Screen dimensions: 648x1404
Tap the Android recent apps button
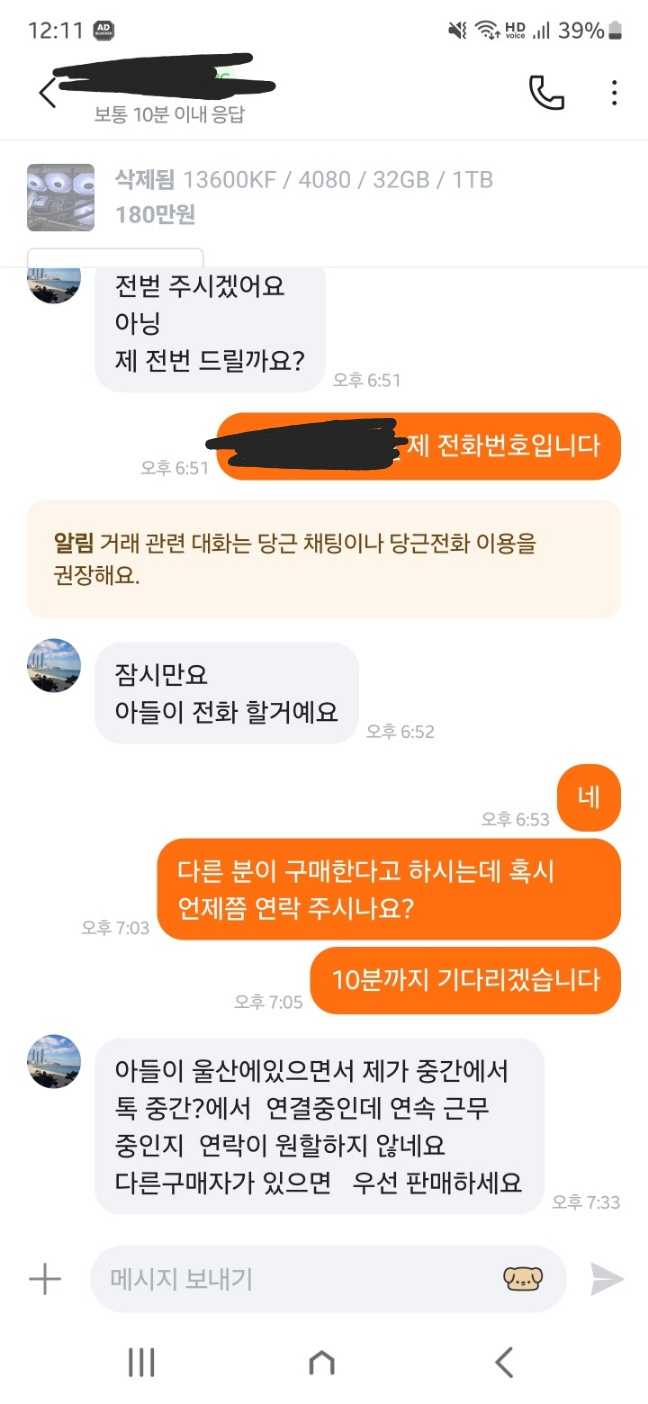point(141,1362)
